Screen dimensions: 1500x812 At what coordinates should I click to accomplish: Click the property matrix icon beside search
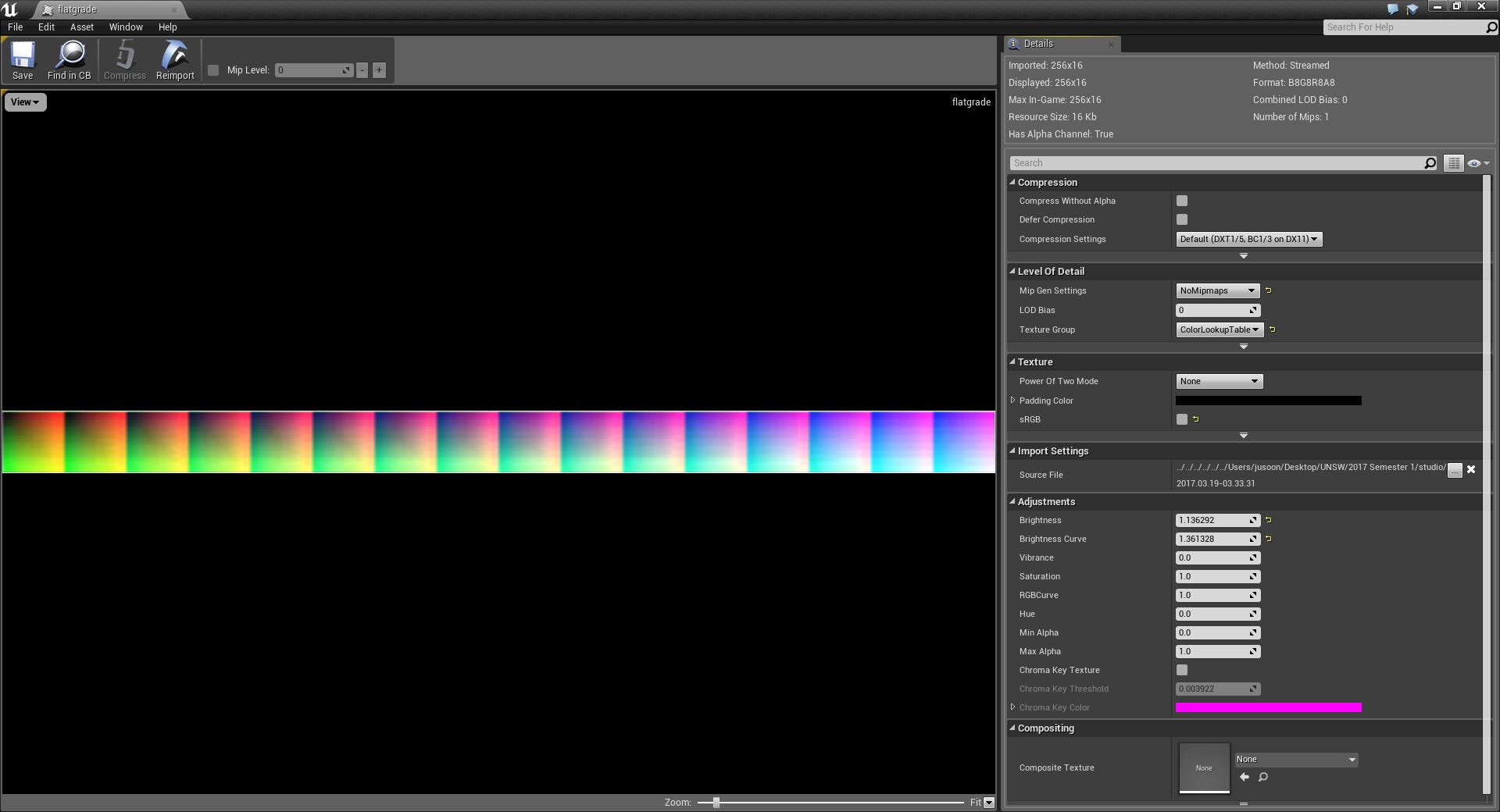point(1453,162)
